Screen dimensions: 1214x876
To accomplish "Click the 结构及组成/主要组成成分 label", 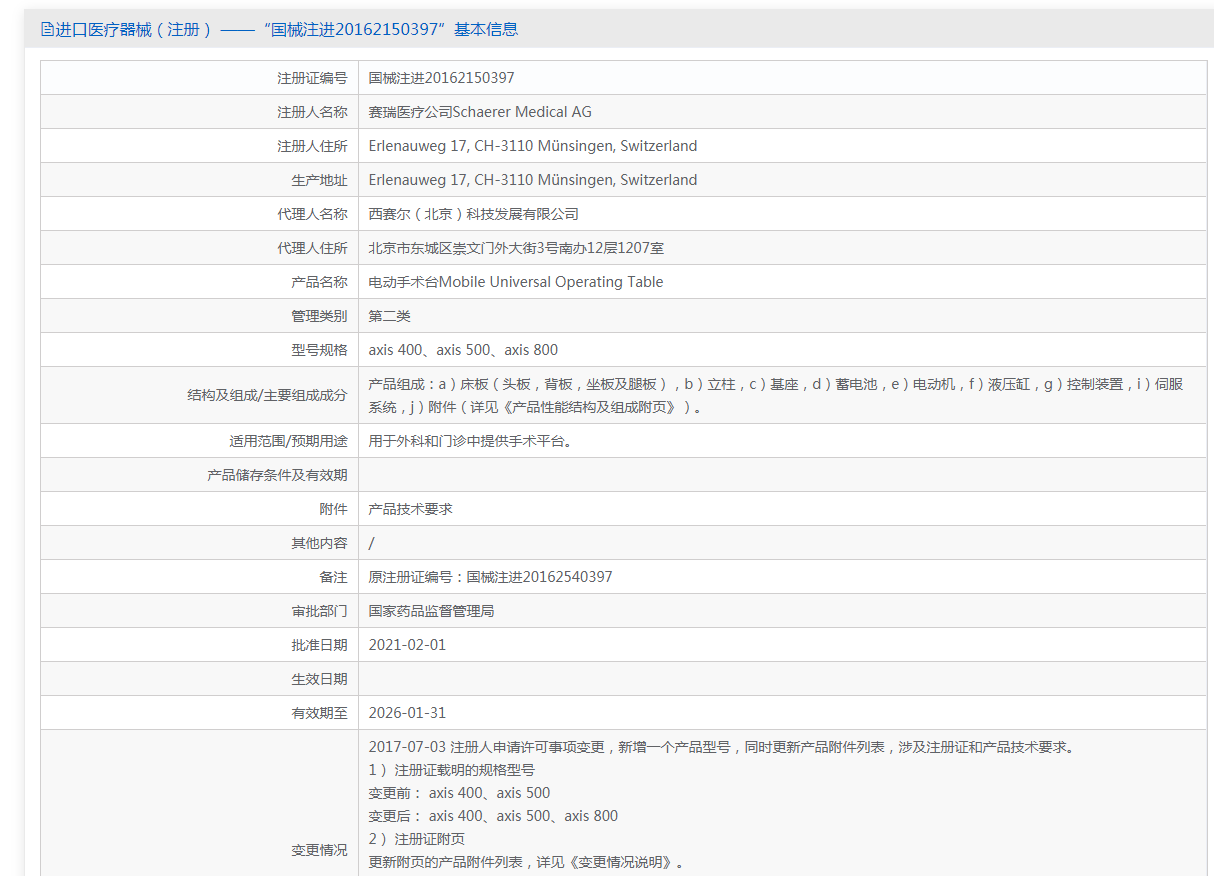I will [267, 395].
